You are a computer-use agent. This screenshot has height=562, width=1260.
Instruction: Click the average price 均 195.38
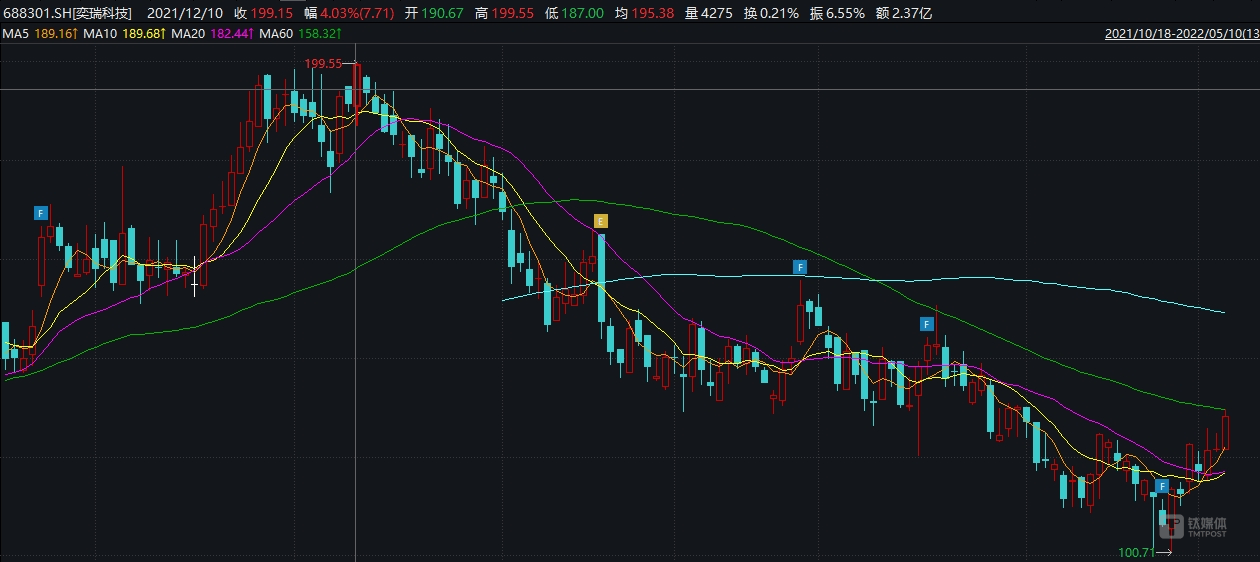coord(645,14)
